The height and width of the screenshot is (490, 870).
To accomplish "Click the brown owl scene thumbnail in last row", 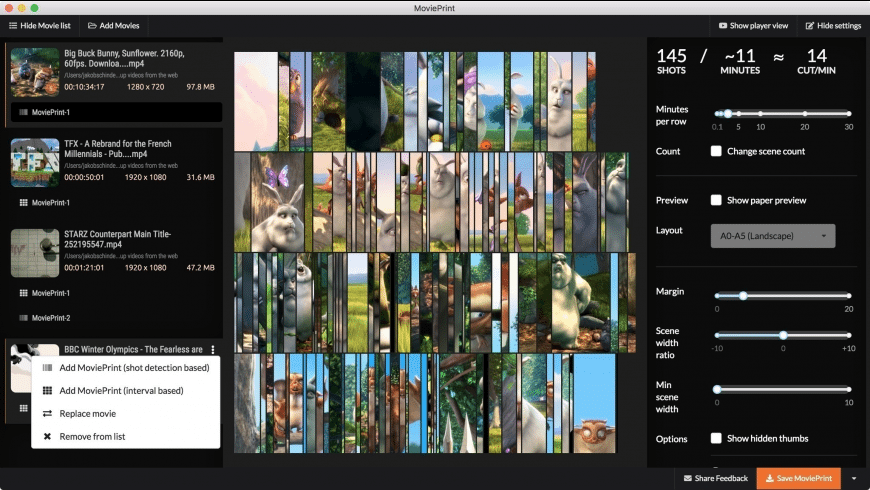I will click(594, 403).
